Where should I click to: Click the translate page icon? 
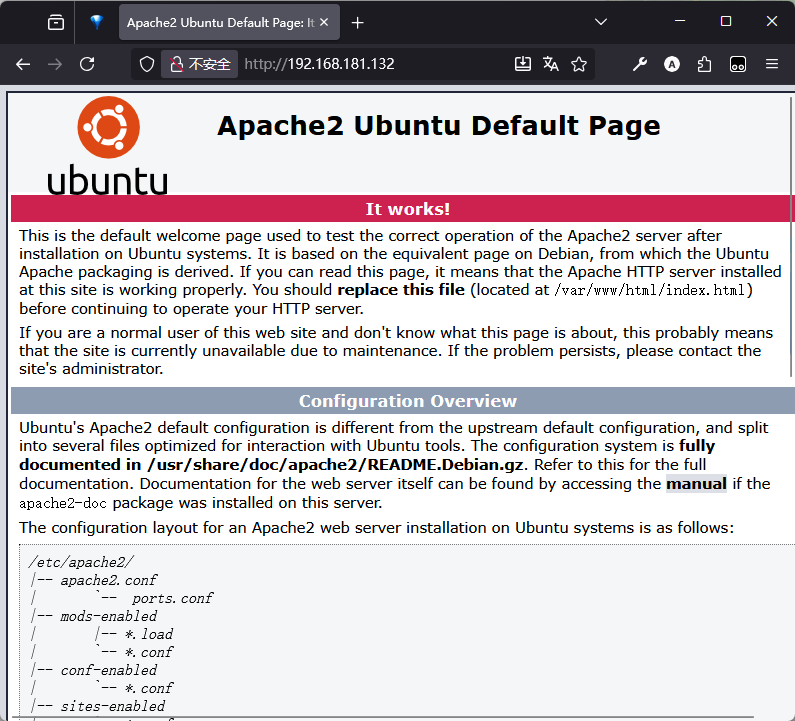[x=550, y=64]
